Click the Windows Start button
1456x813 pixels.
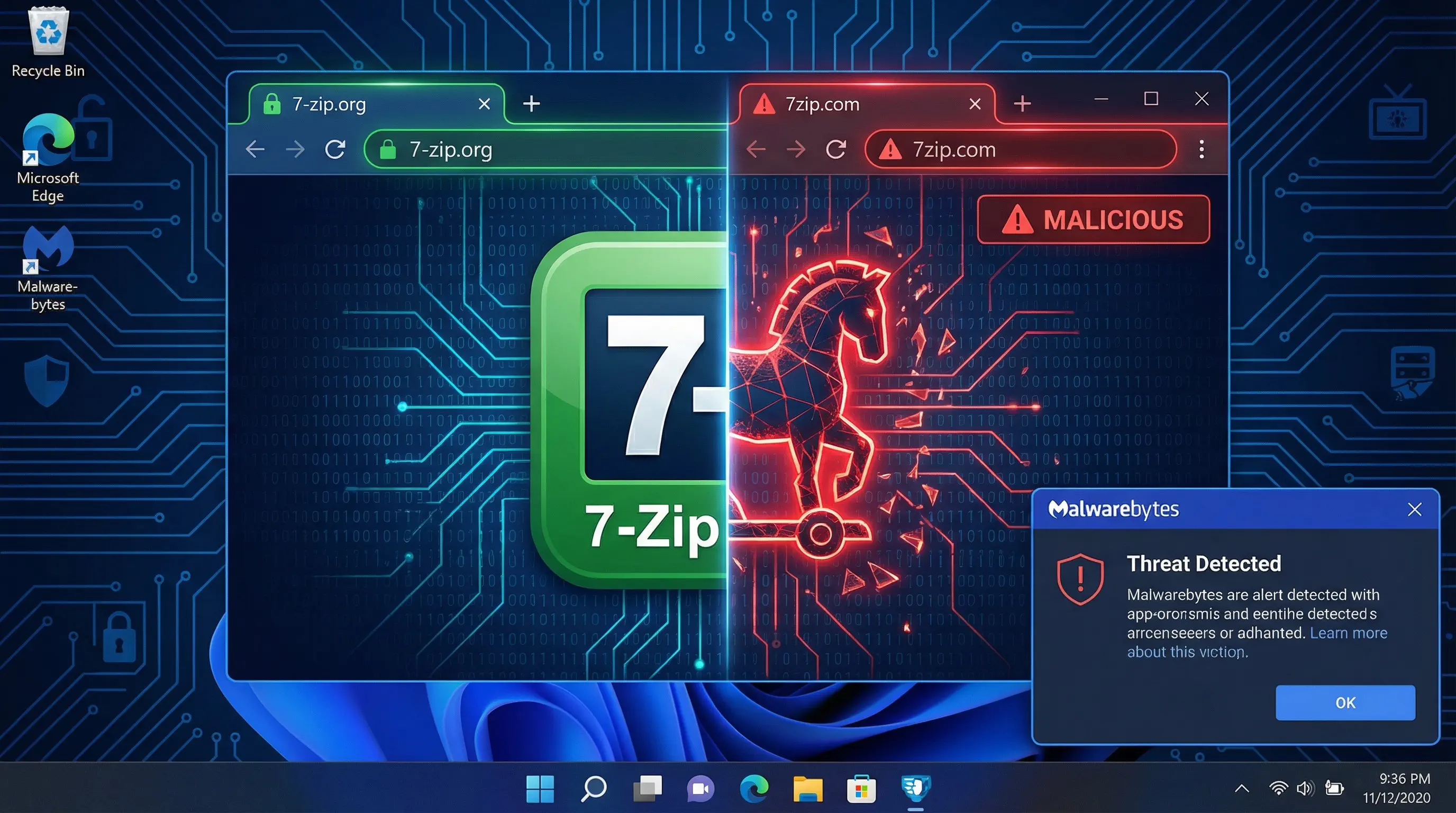[x=540, y=788]
